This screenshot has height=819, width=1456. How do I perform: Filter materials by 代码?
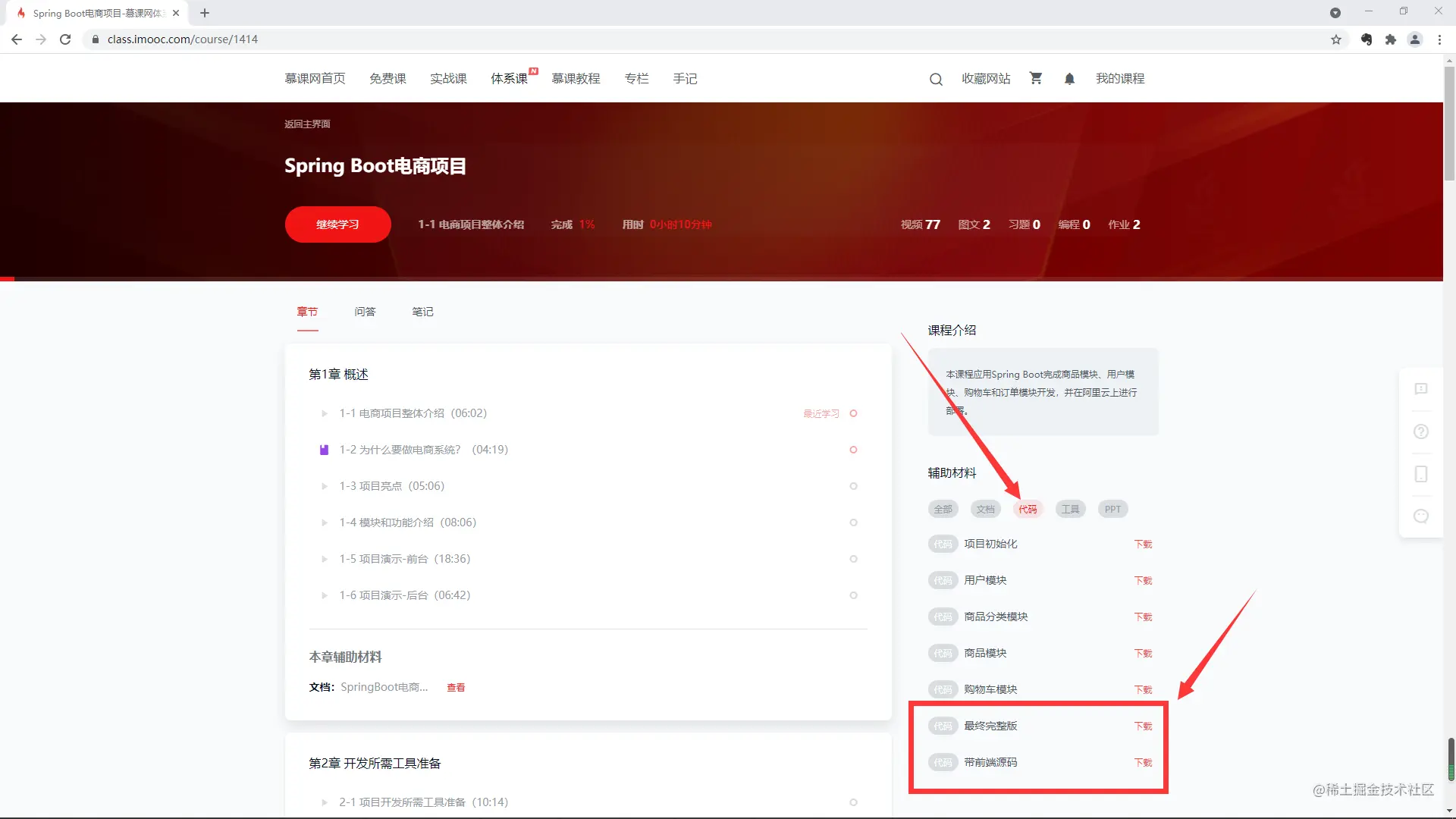1028,510
